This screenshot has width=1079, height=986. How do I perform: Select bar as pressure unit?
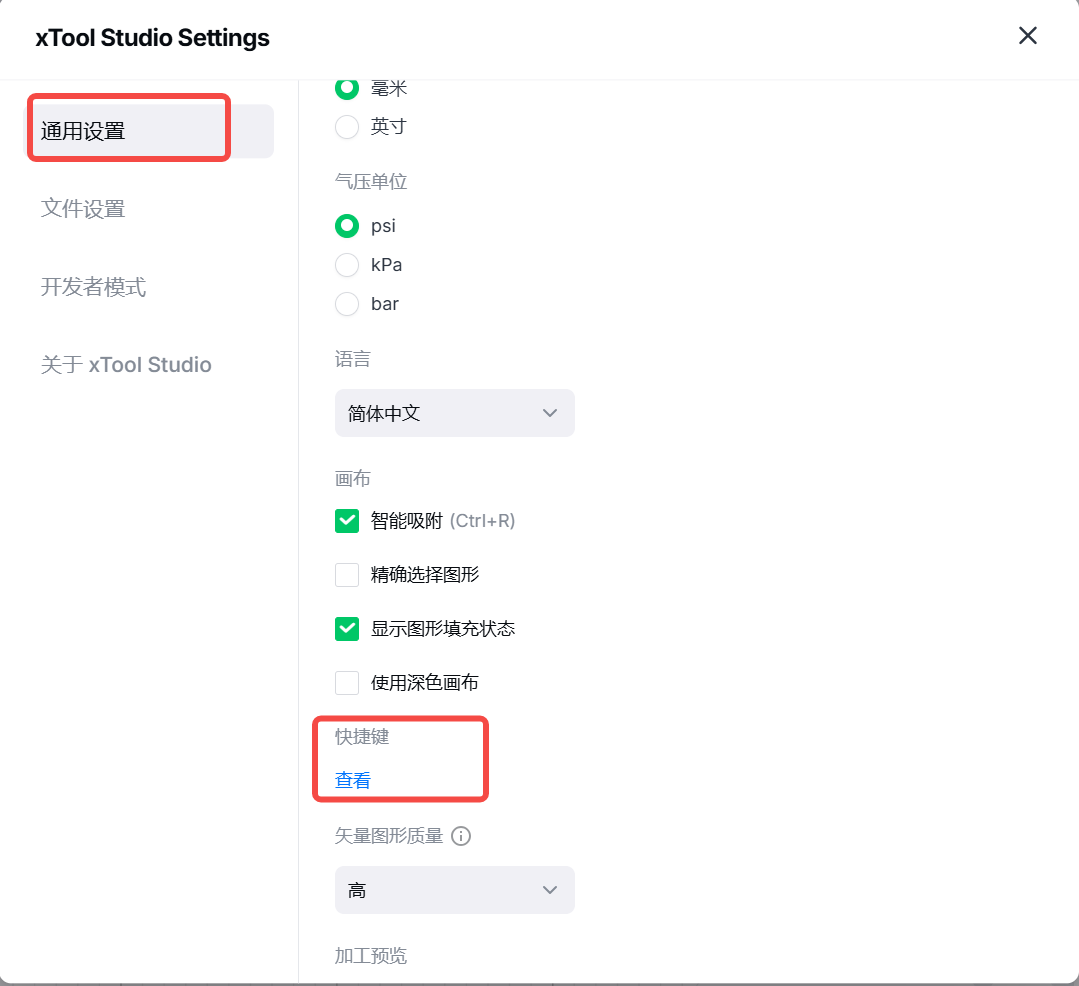point(347,304)
